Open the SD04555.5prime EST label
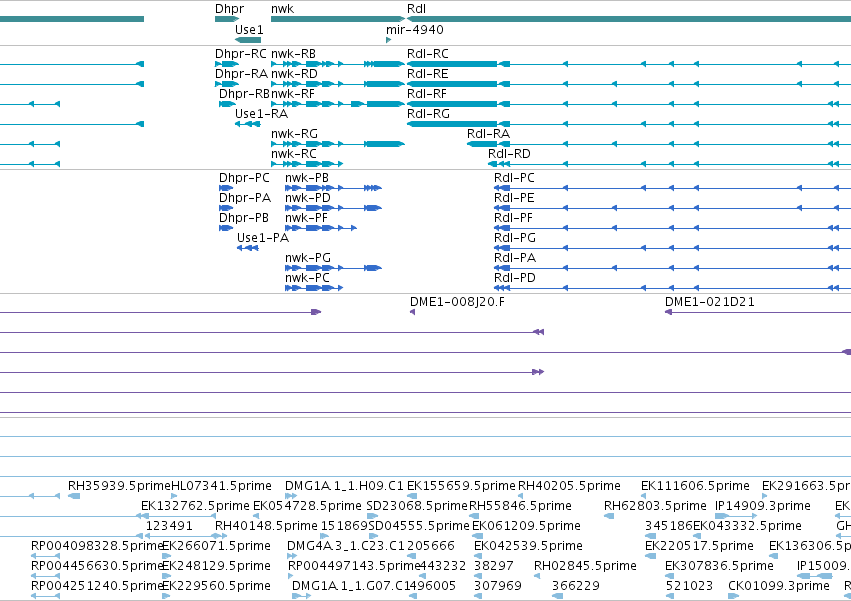 pos(419,526)
